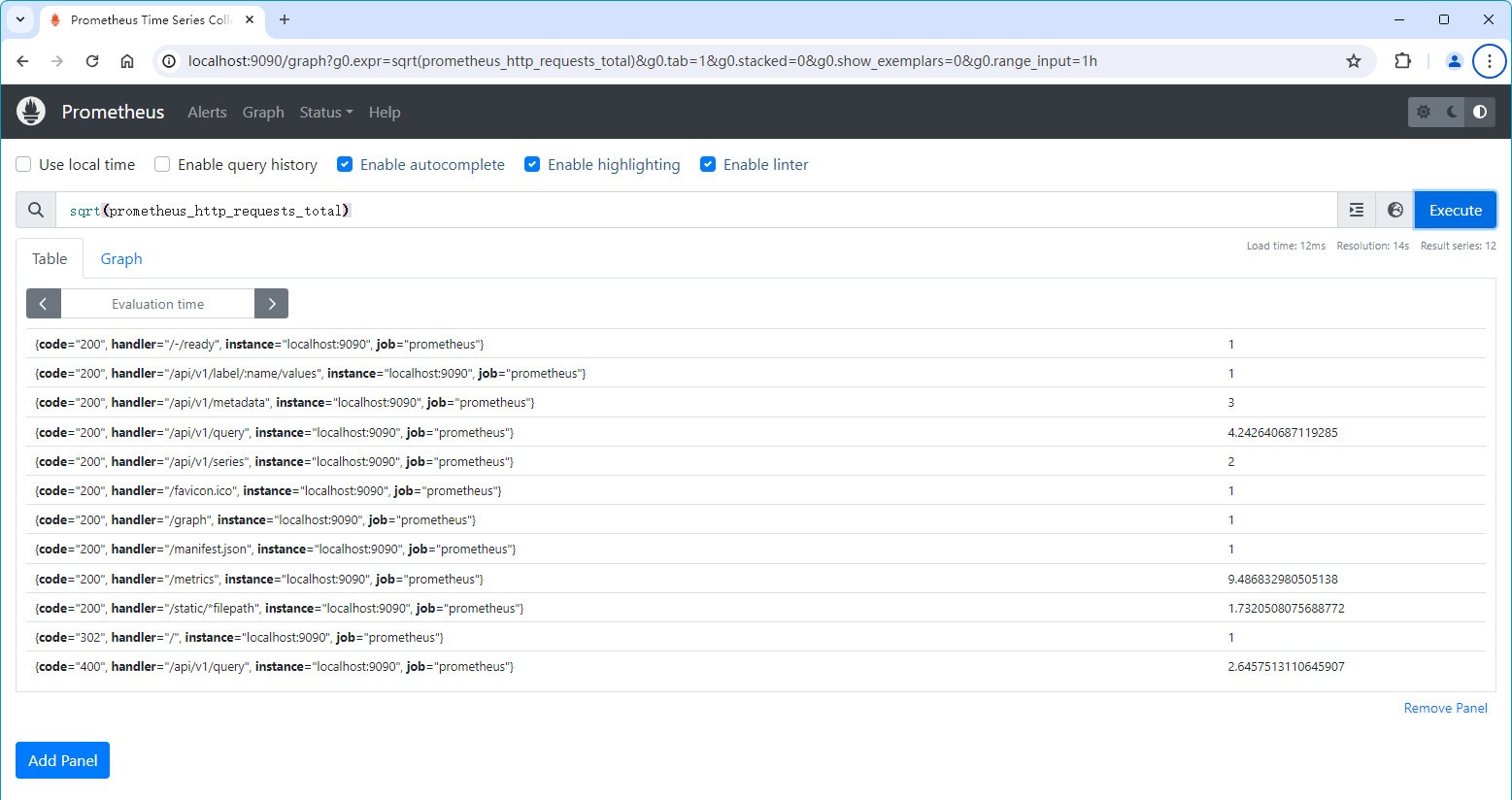
Task: Open a new browser tab
Action: tap(285, 19)
